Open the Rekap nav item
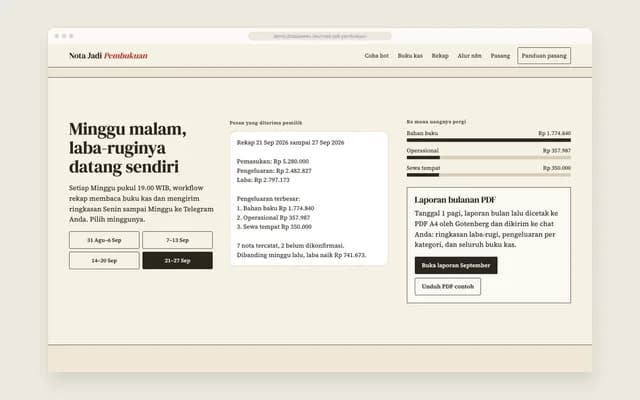 [440, 56]
